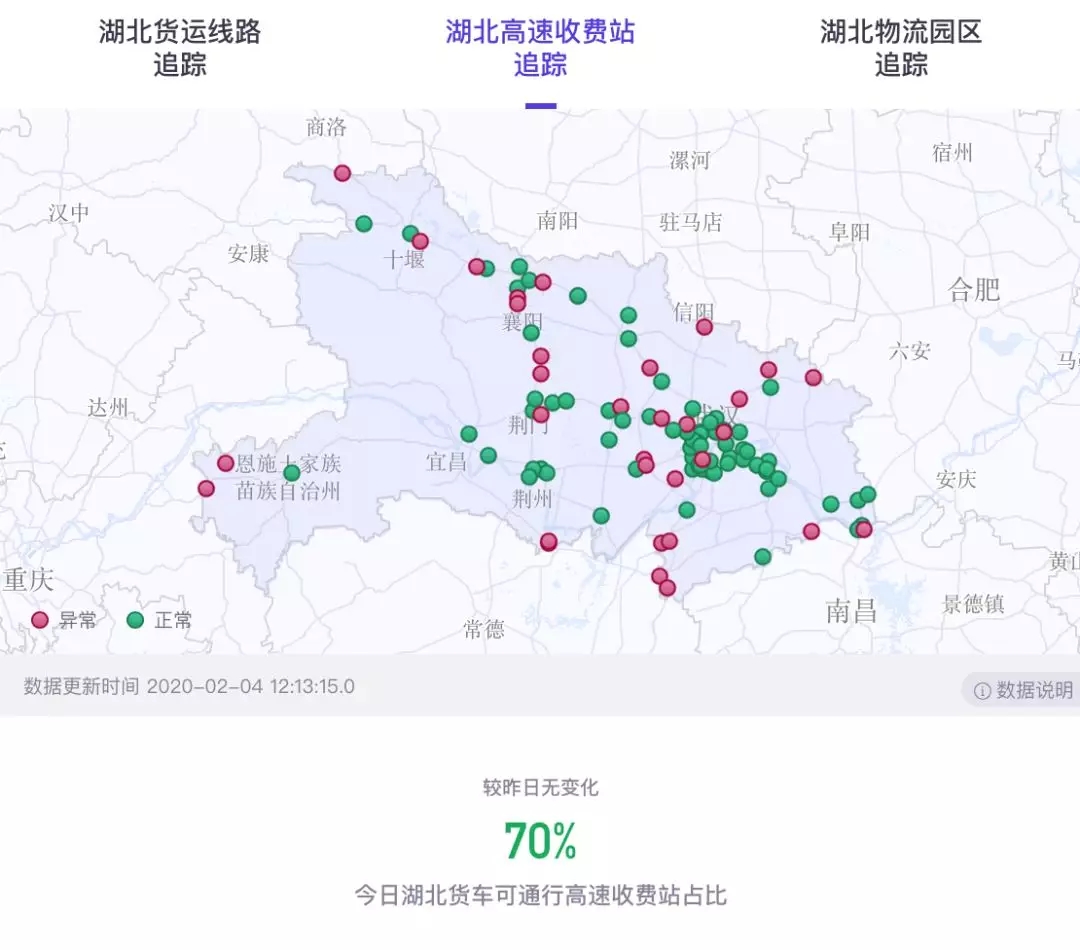Click the southernmost red marker on map
This screenshot has width=1080, height=950.
(667, 588)
